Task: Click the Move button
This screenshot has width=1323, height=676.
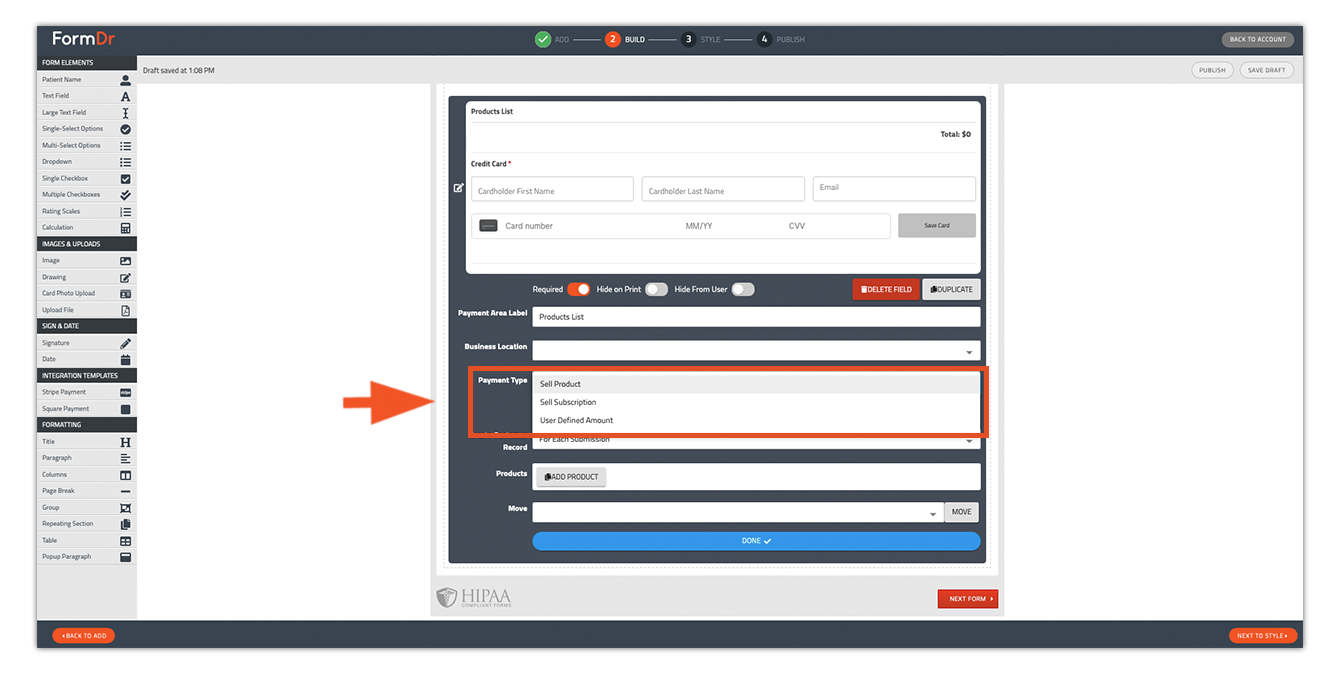Action: (x=961, y=512)
